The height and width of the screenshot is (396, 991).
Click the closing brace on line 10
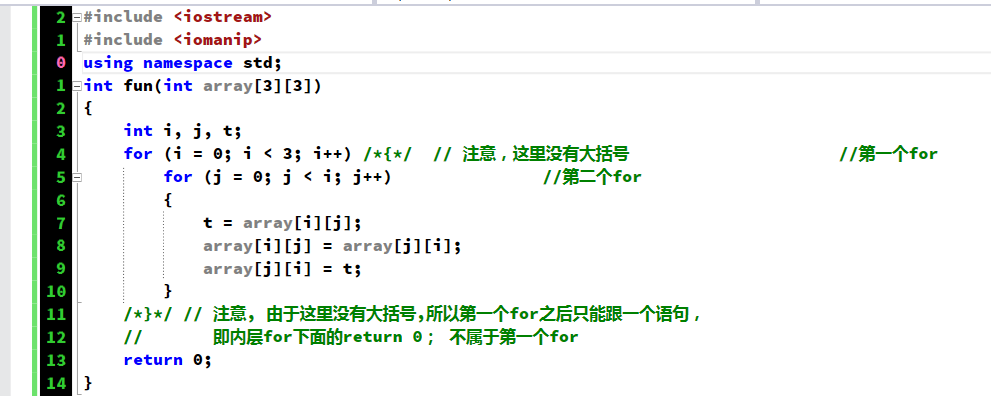pyautogui.click(x=168, y=292)
